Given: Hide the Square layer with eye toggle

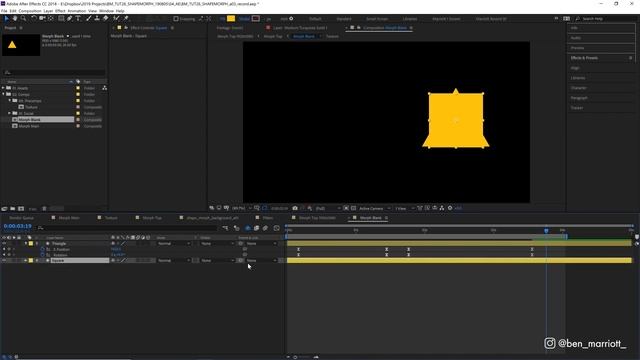Looking at the screenshot, I should (x=4, y=260).
